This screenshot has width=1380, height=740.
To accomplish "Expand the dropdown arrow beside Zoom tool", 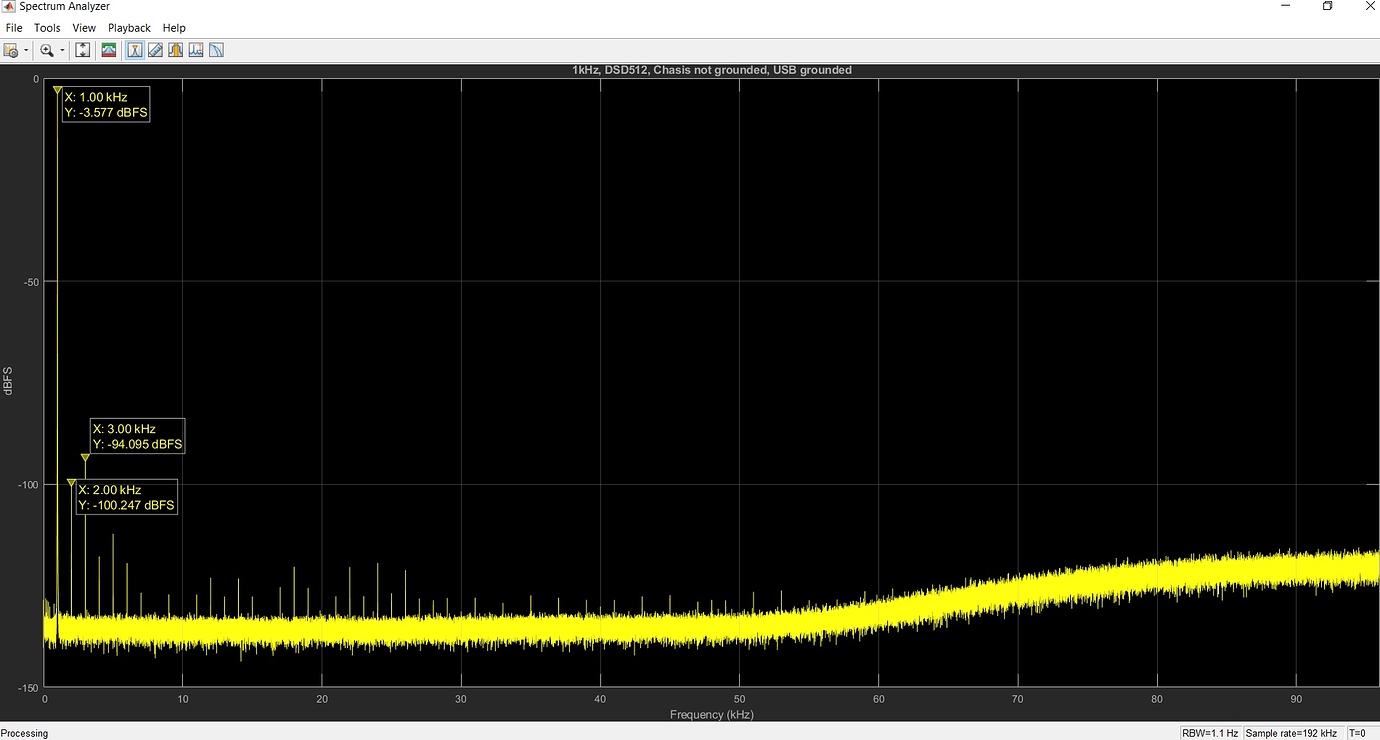I will coord(62,50).
